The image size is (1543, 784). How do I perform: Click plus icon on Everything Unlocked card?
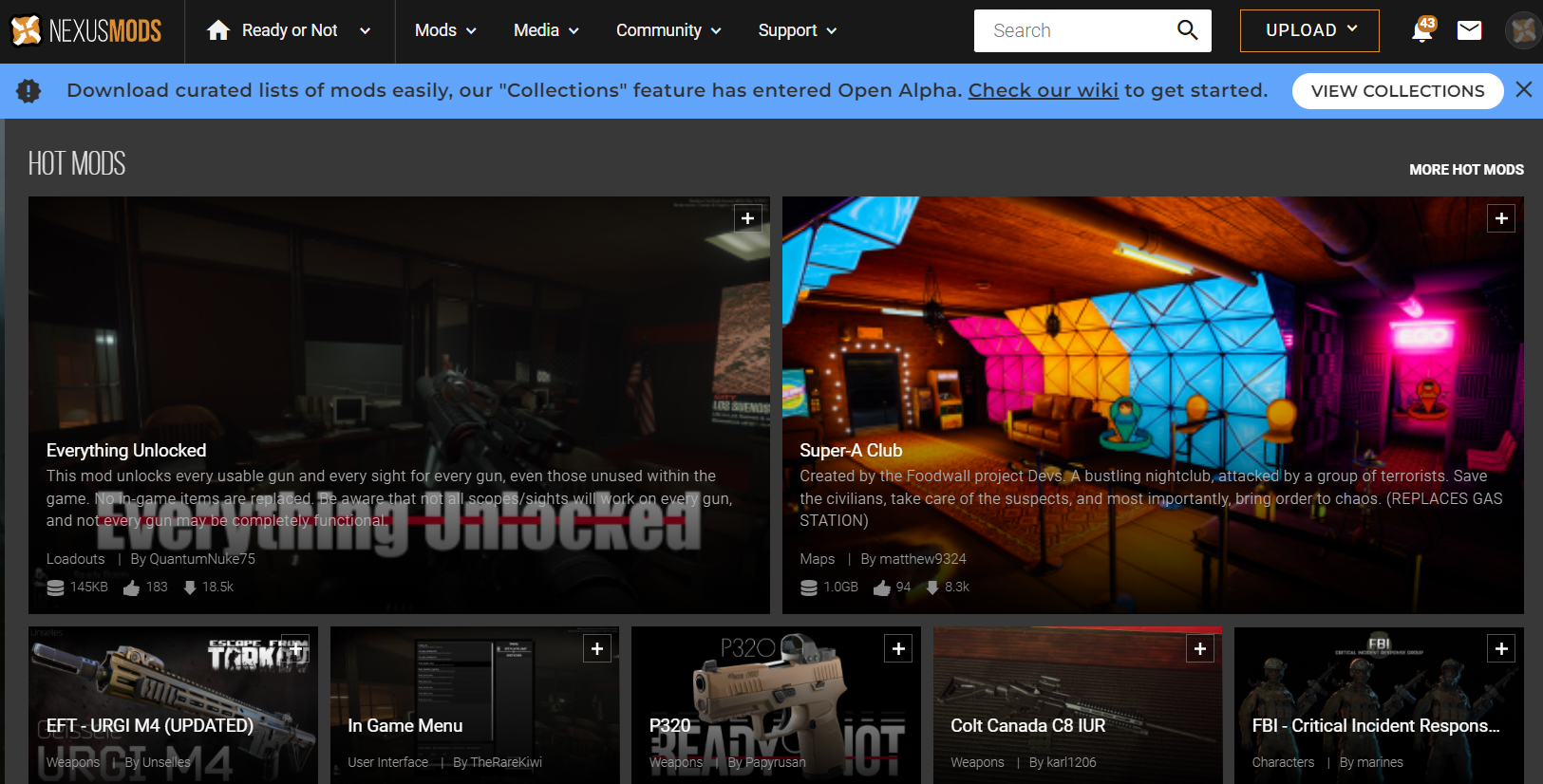click(x=748, y=218)
